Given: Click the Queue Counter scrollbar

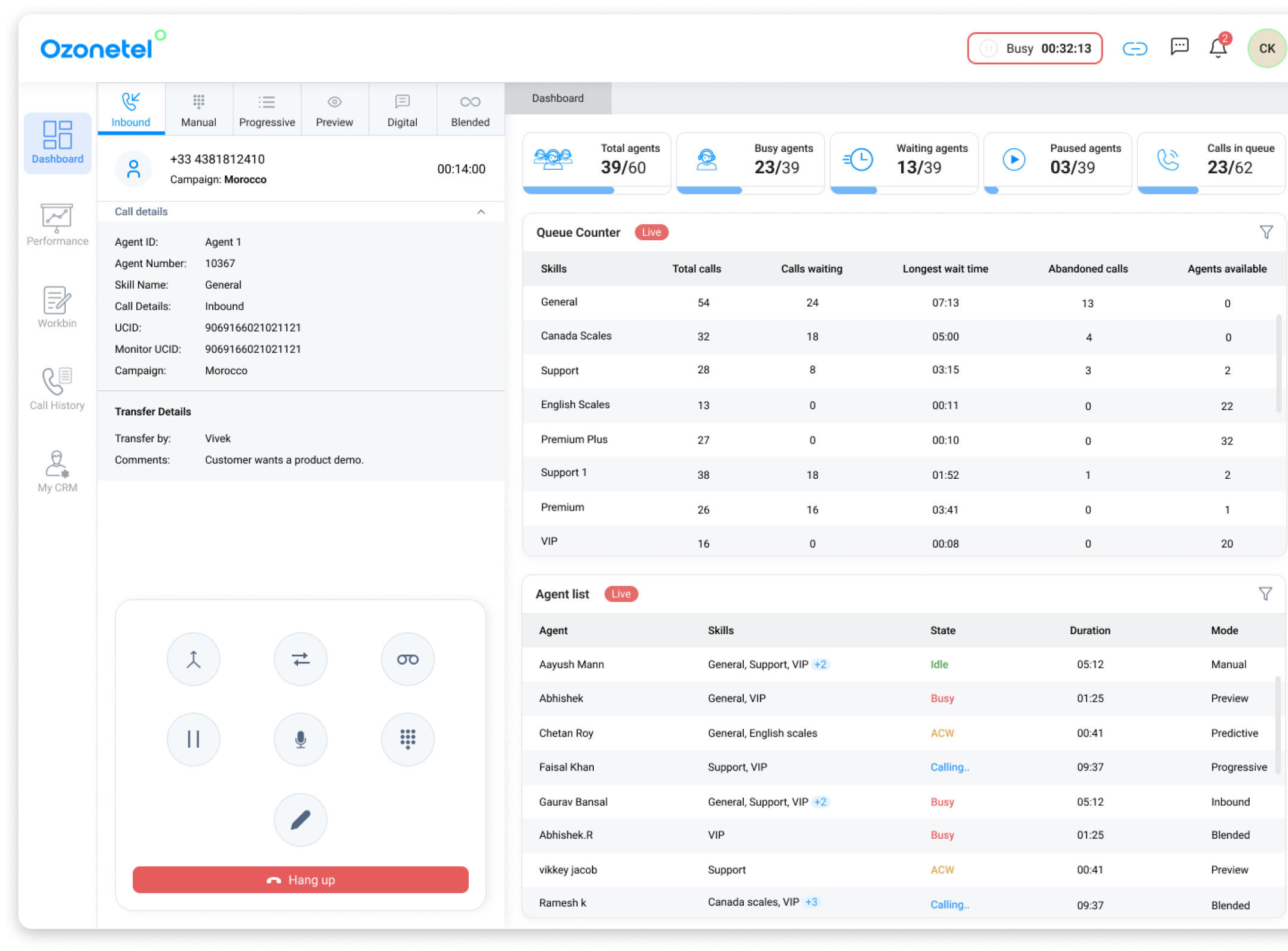Looking at the screenshot, I should pyautogui.click(x=1278, y=363).
